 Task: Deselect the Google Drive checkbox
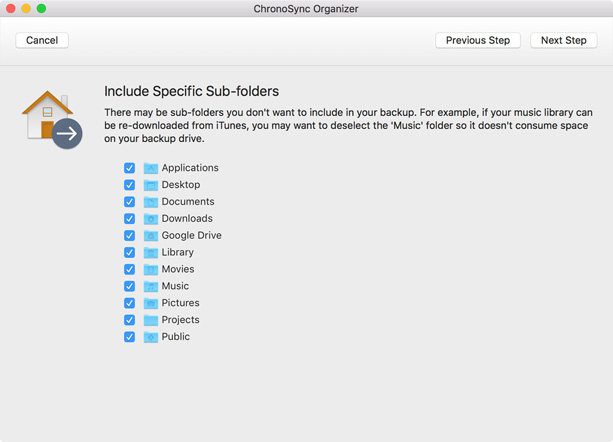(x=129, y=236)
